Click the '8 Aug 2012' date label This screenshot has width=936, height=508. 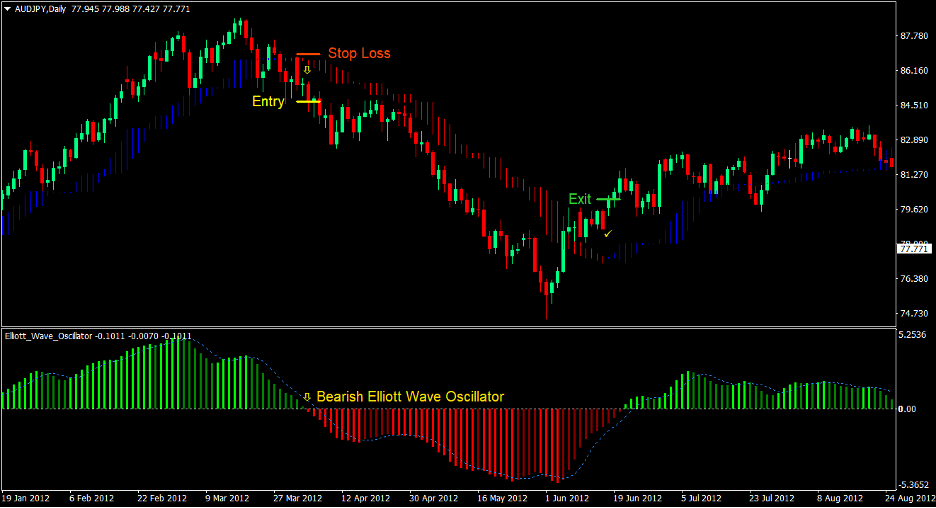(x=840, y=498)
